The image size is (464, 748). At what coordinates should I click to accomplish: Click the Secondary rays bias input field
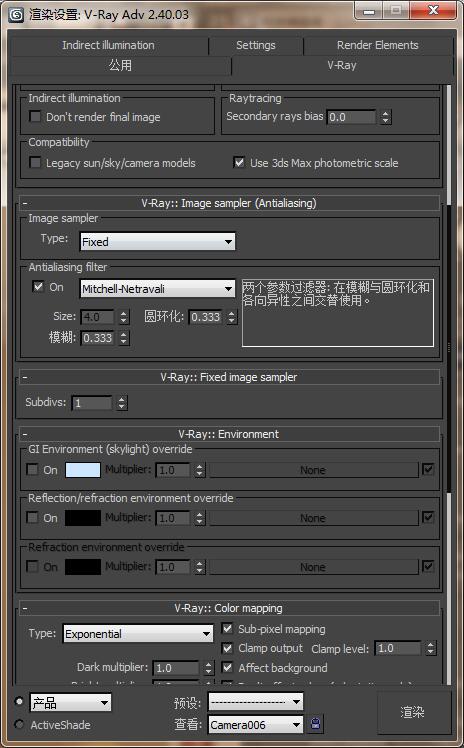[x=352, y=117]
